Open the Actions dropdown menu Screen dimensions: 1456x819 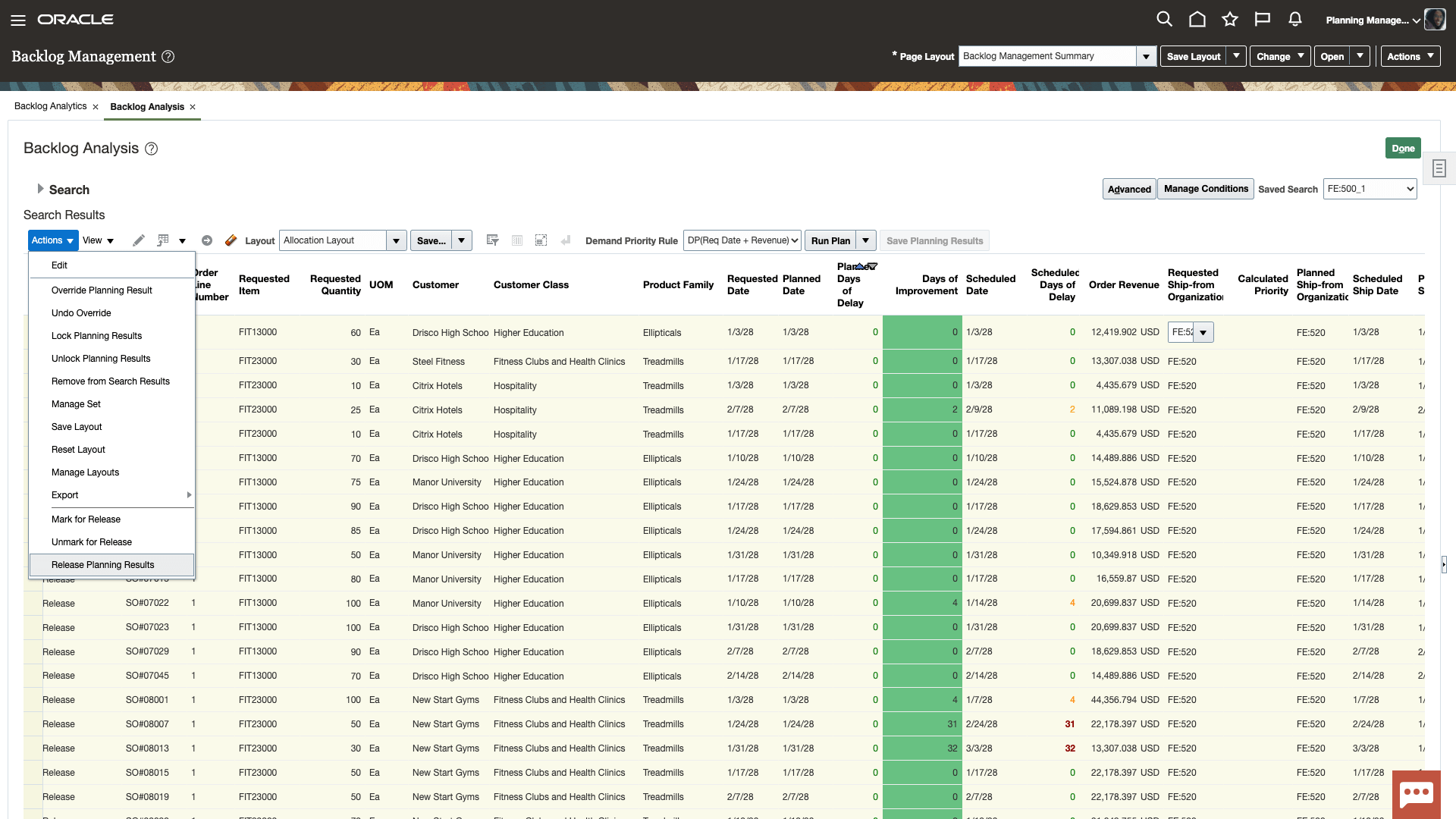[52, 240]
